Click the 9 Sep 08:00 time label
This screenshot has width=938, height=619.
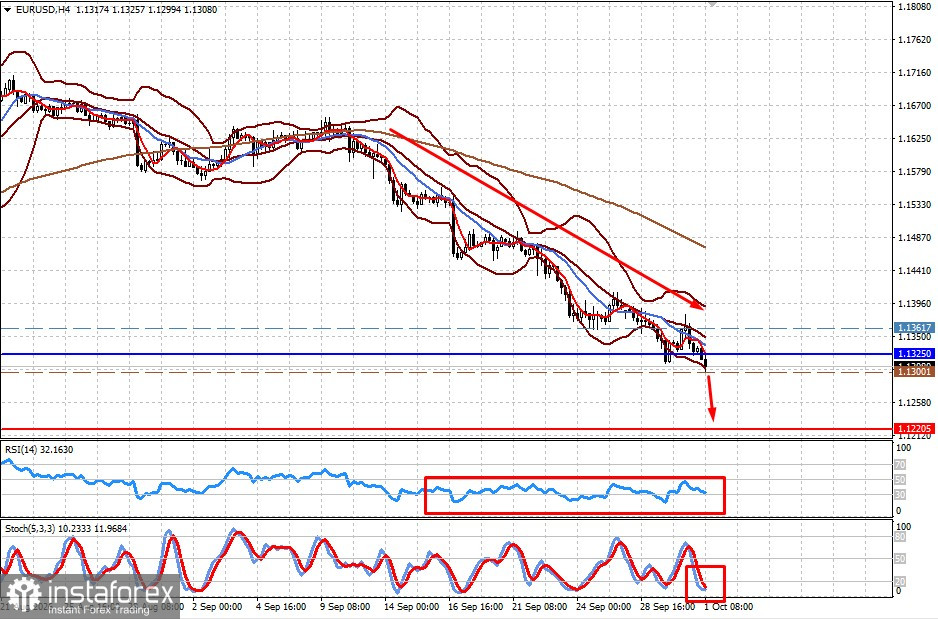pos(345,606)
